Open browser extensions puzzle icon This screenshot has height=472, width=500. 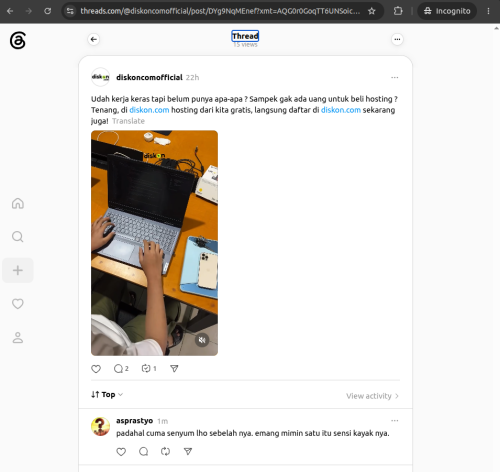[x=398, y=11]
